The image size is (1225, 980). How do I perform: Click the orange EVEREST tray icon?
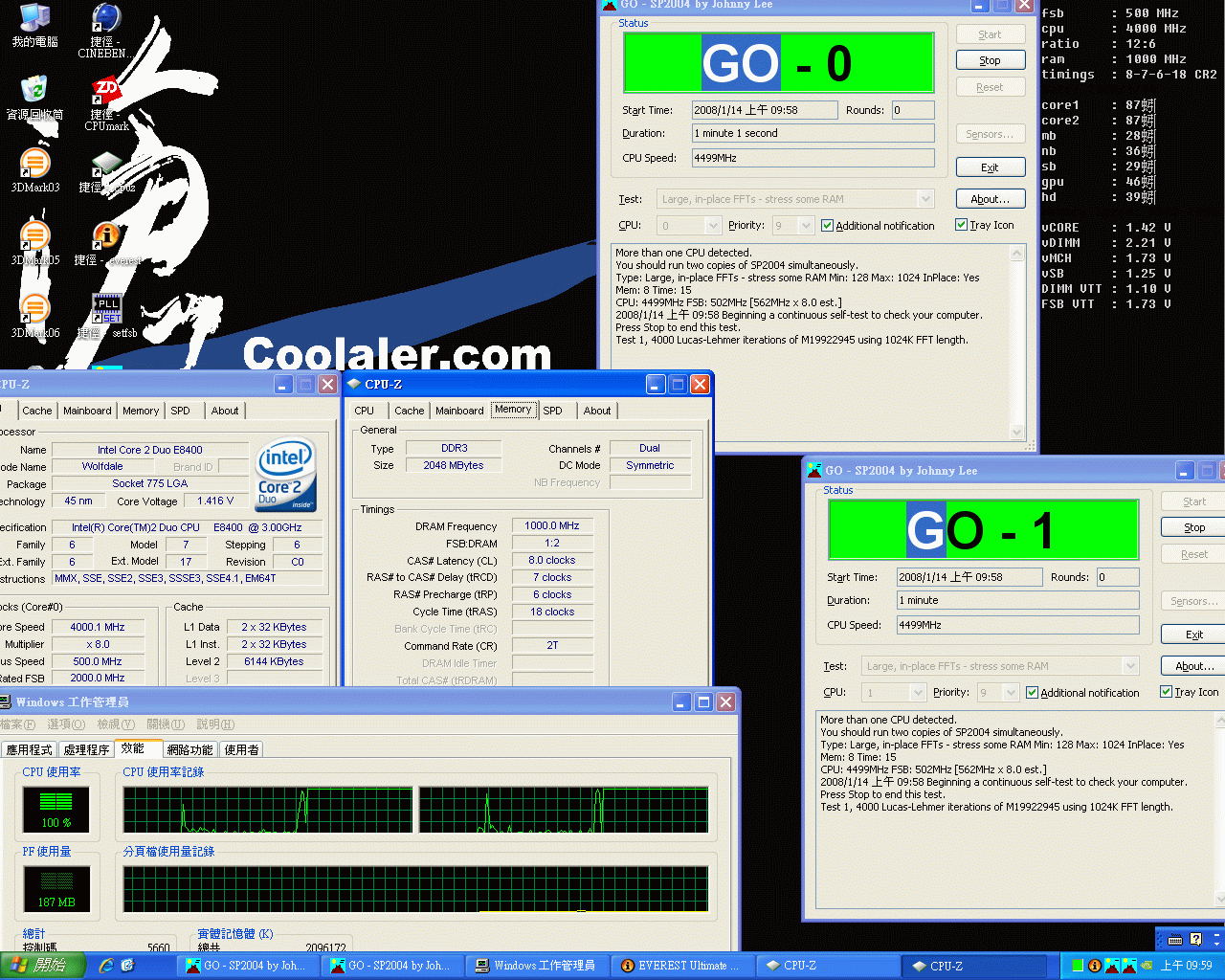pyautogui.click(x=1095, y=966)
